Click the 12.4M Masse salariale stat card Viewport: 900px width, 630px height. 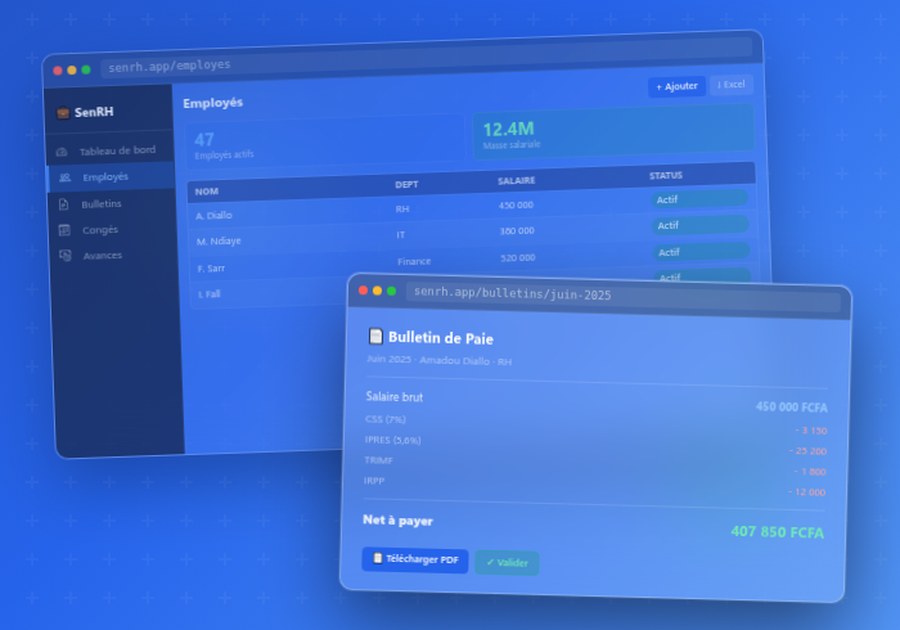coord(613,132)
